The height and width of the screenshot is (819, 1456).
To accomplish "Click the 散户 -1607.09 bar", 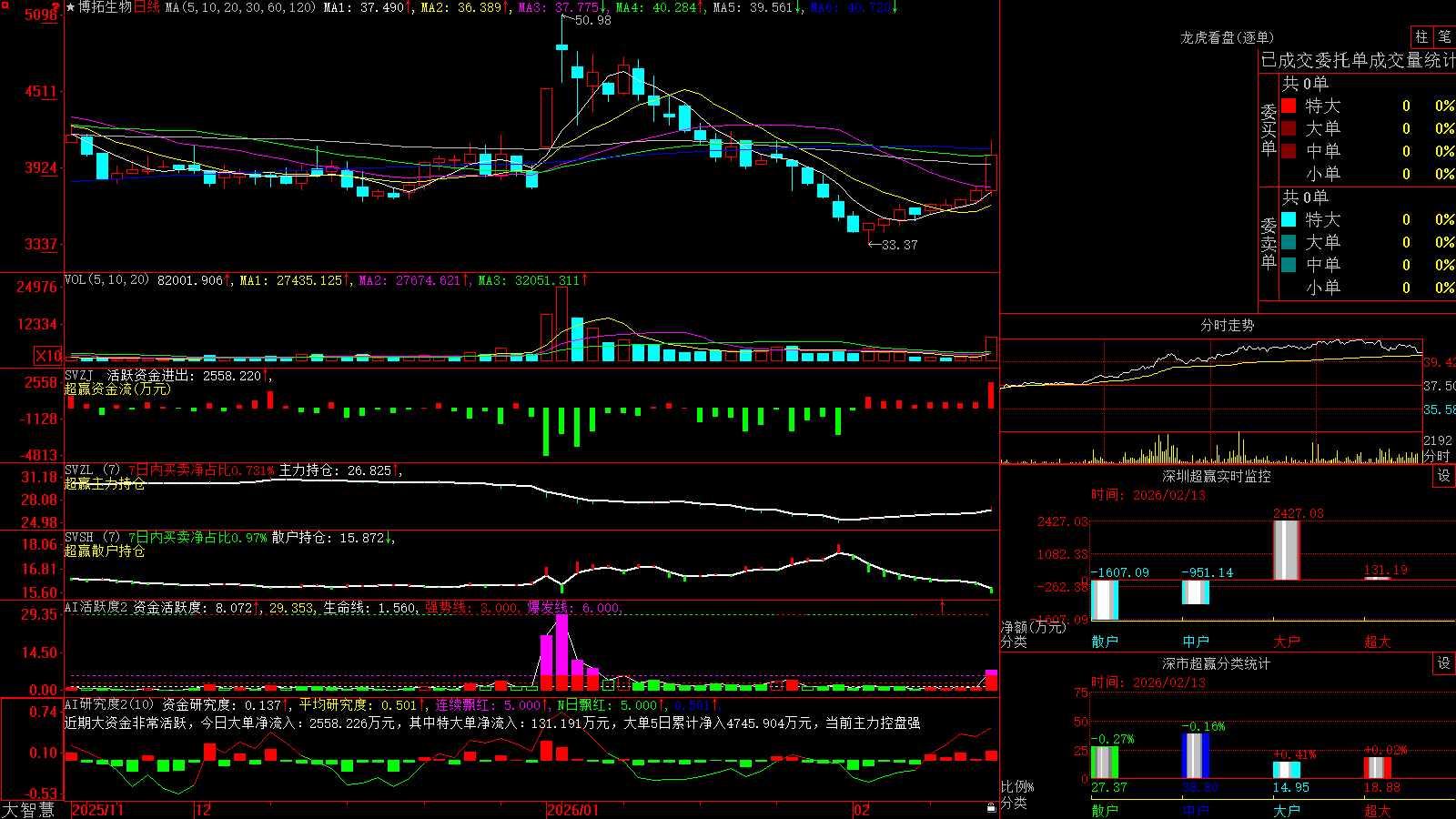I will coord(1105,600).
